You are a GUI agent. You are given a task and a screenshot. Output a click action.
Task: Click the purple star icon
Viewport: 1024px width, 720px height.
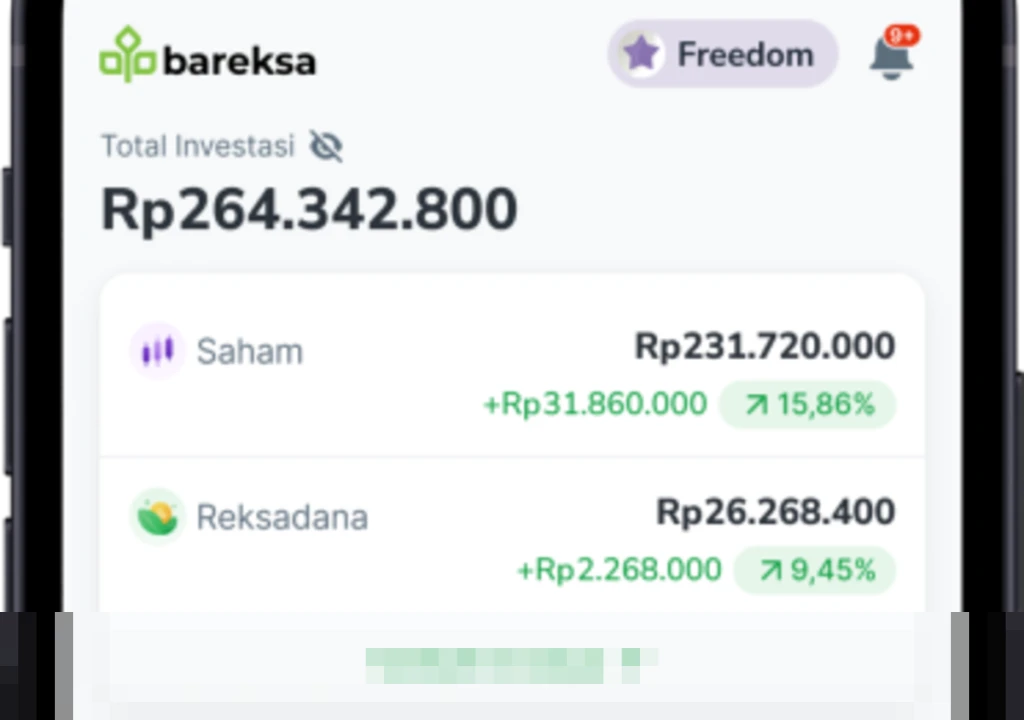pyautogui.click(x=641, y=54)
